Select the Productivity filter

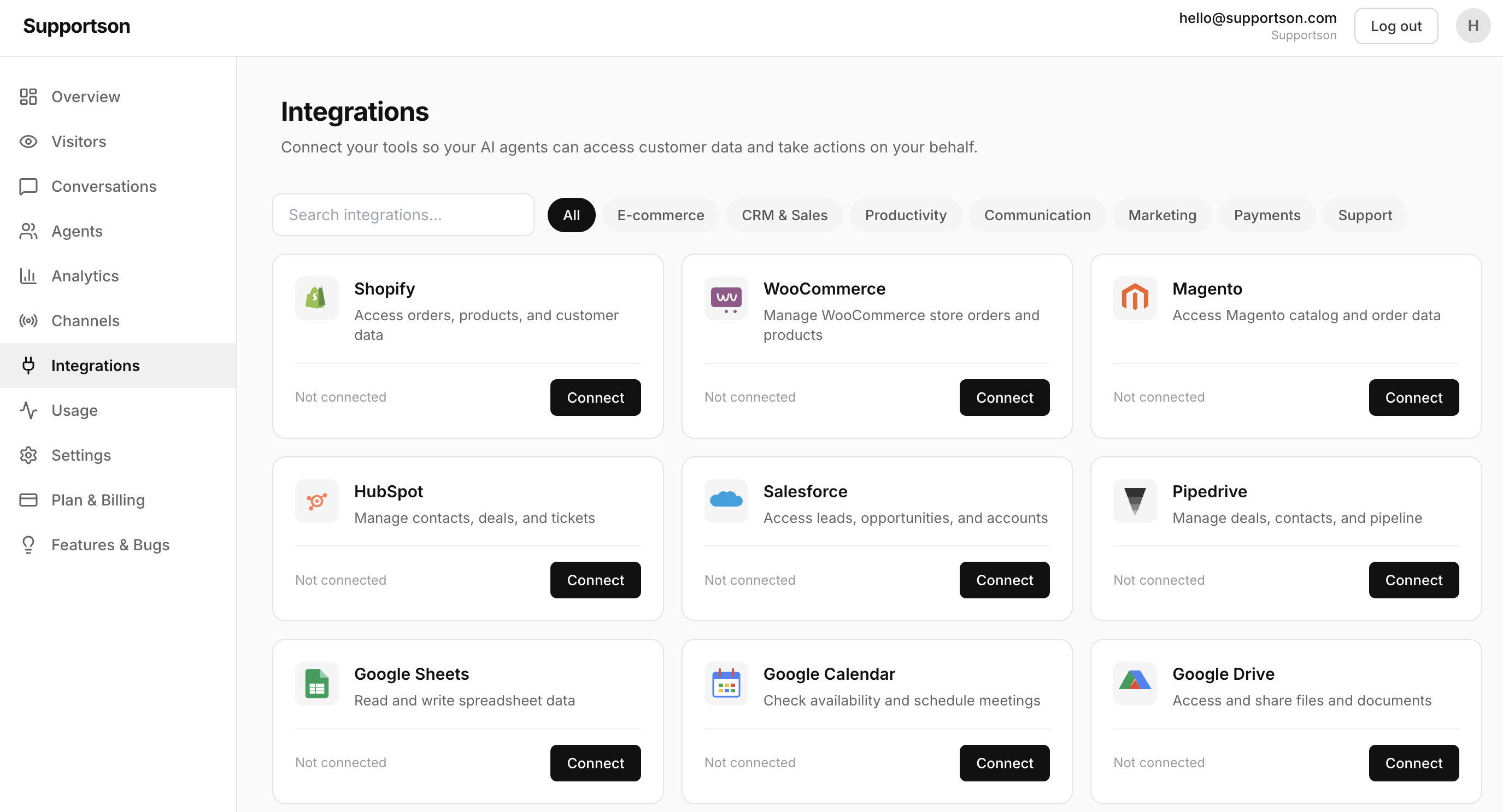click(x=906, y=215)
